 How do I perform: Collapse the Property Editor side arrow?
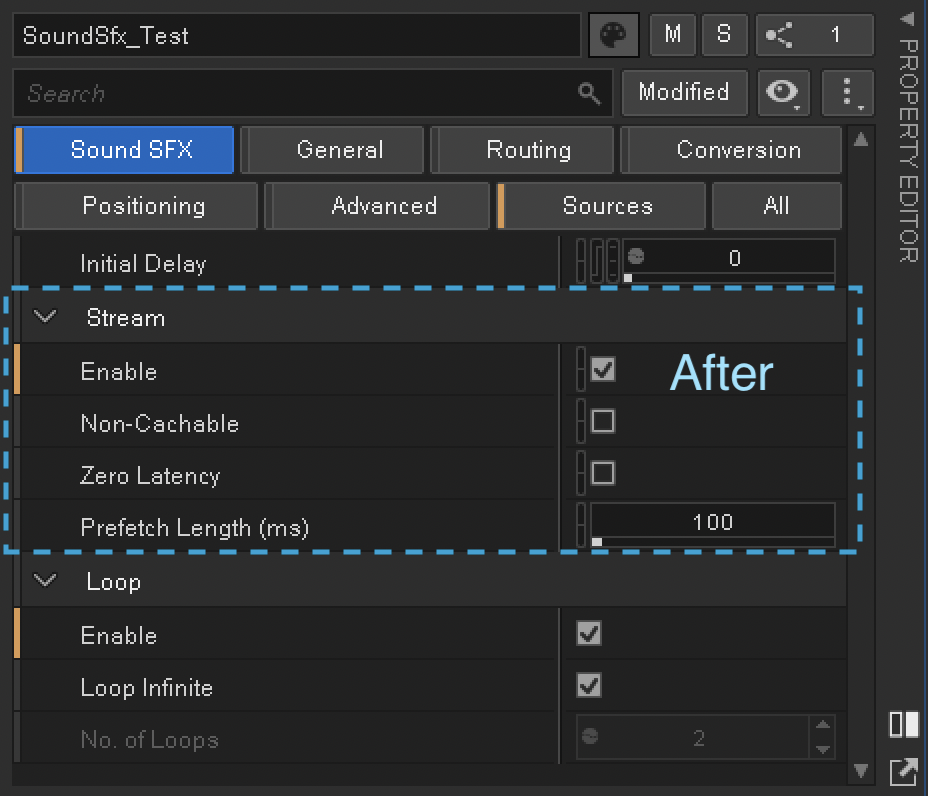(x=906, y=18)
